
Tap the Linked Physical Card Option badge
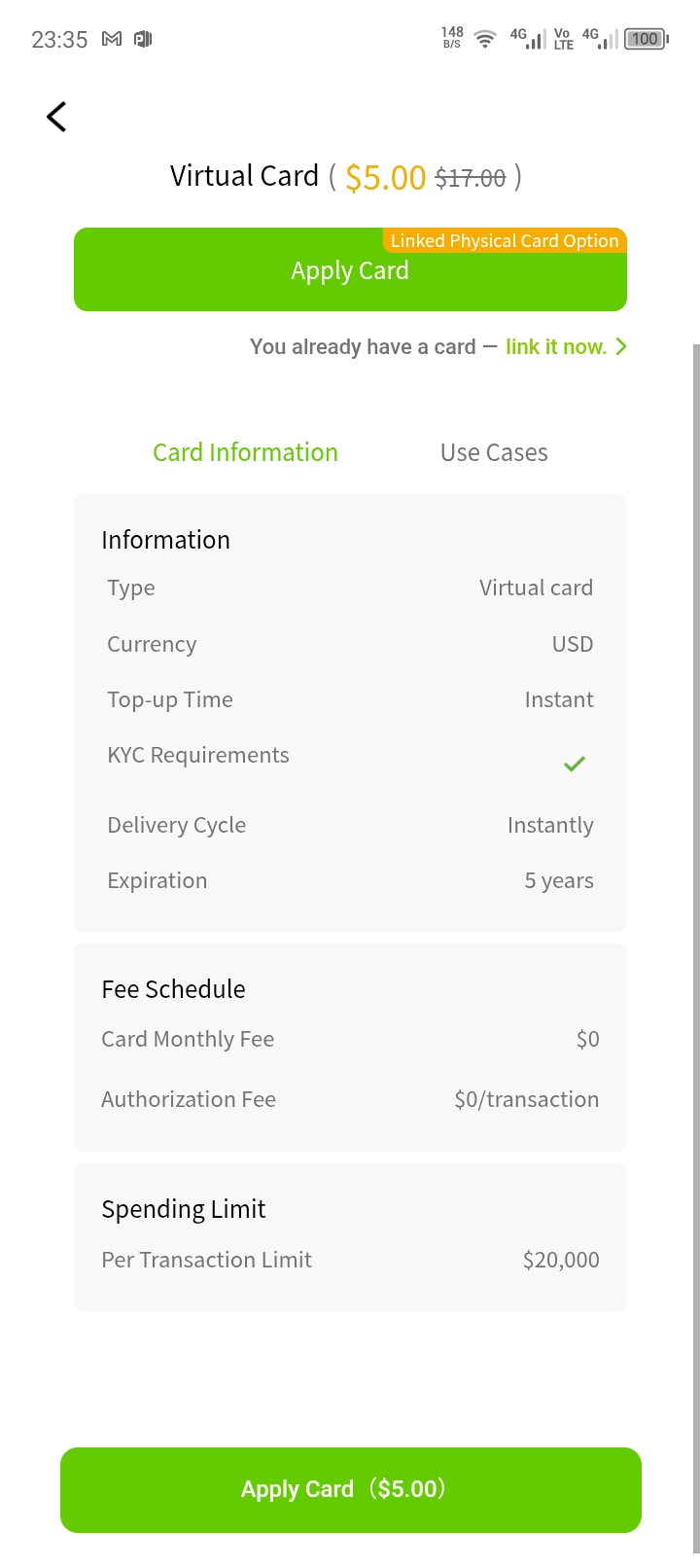pos(505,240)
